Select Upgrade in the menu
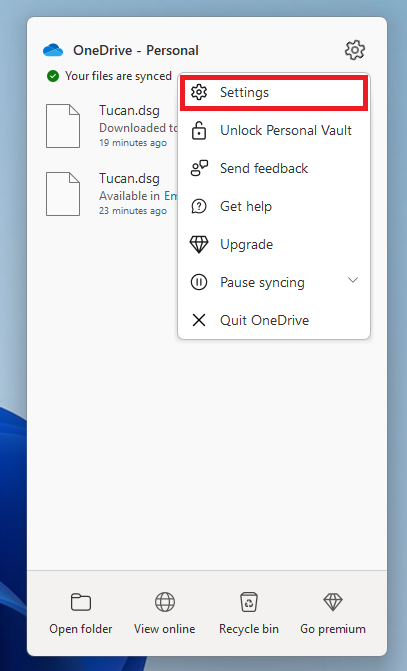This screenshot has width=407, height=671. [x=273, y=244]
